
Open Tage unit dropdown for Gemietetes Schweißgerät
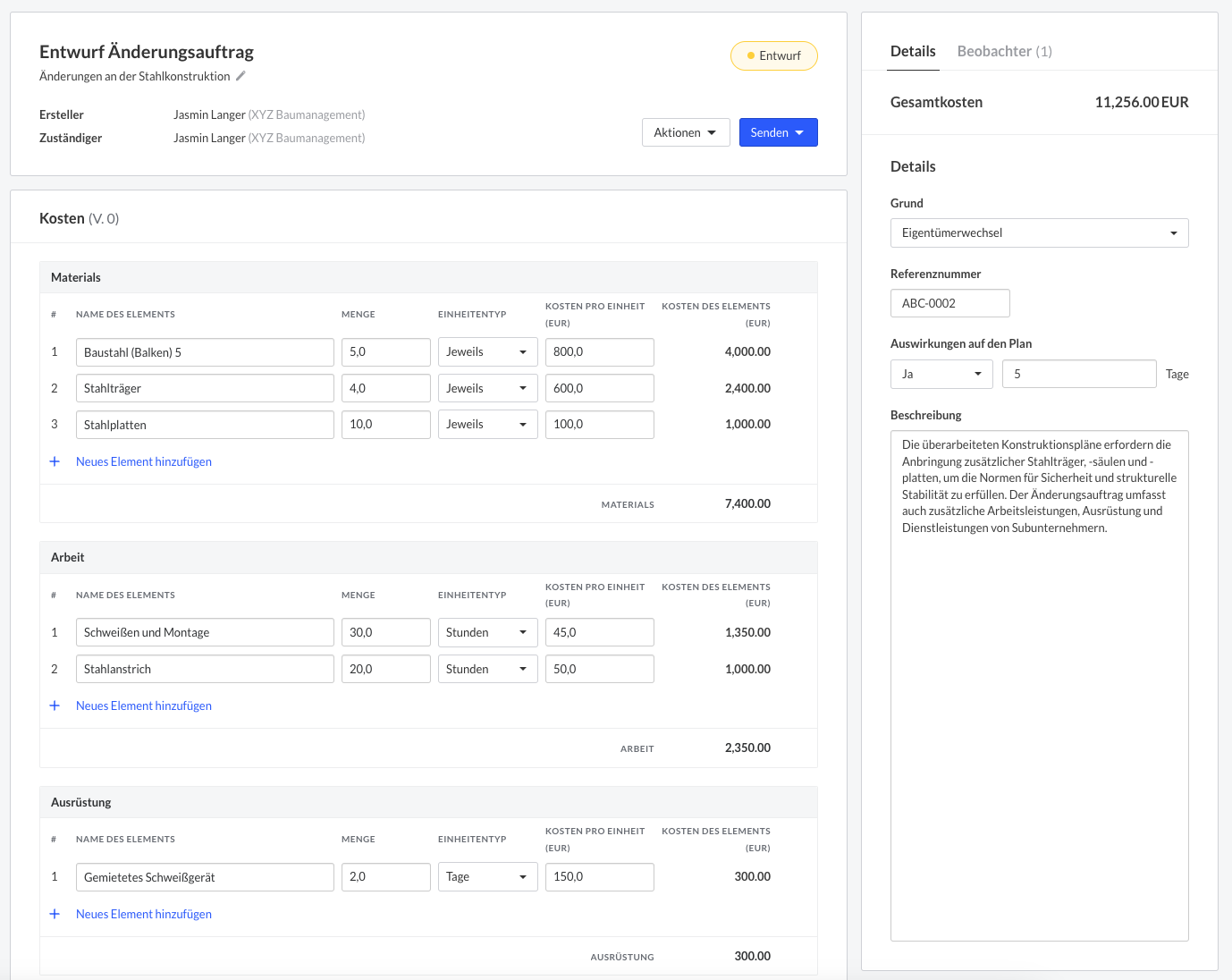487,877
